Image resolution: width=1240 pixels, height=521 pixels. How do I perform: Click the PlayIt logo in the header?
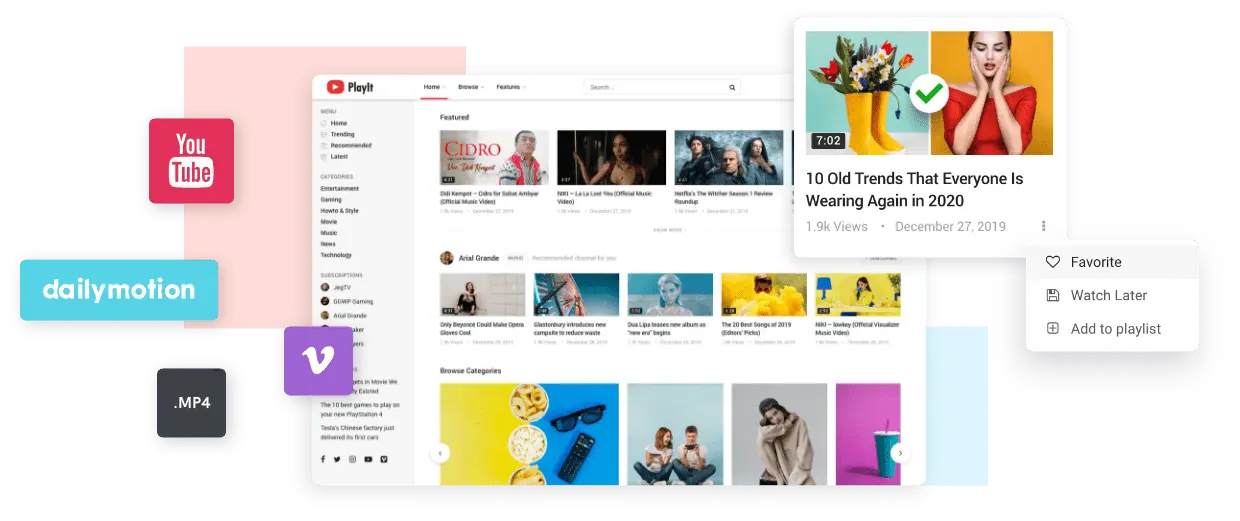coord(349,87)
